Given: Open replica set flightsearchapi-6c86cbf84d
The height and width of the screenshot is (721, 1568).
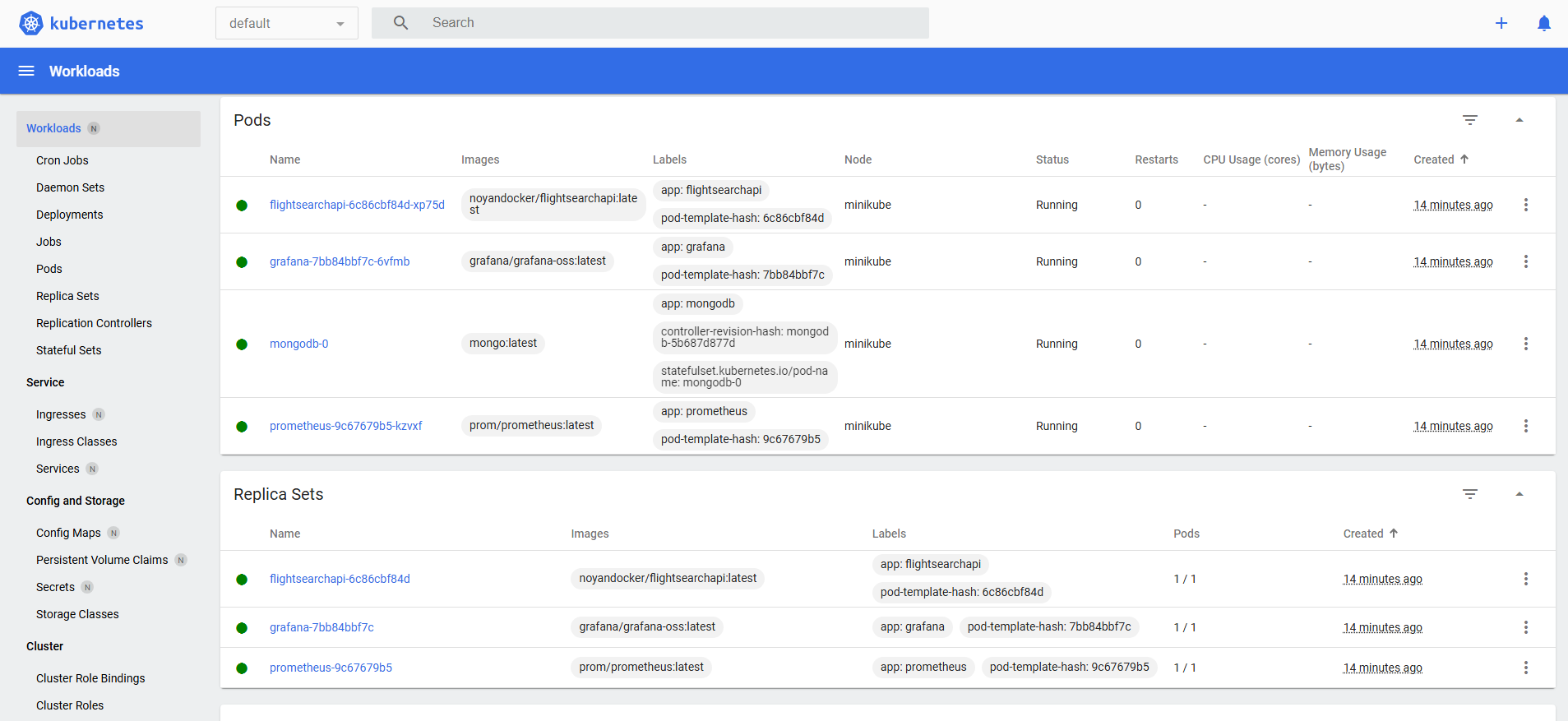Looking at the screenshot, I should click(340, 579).
